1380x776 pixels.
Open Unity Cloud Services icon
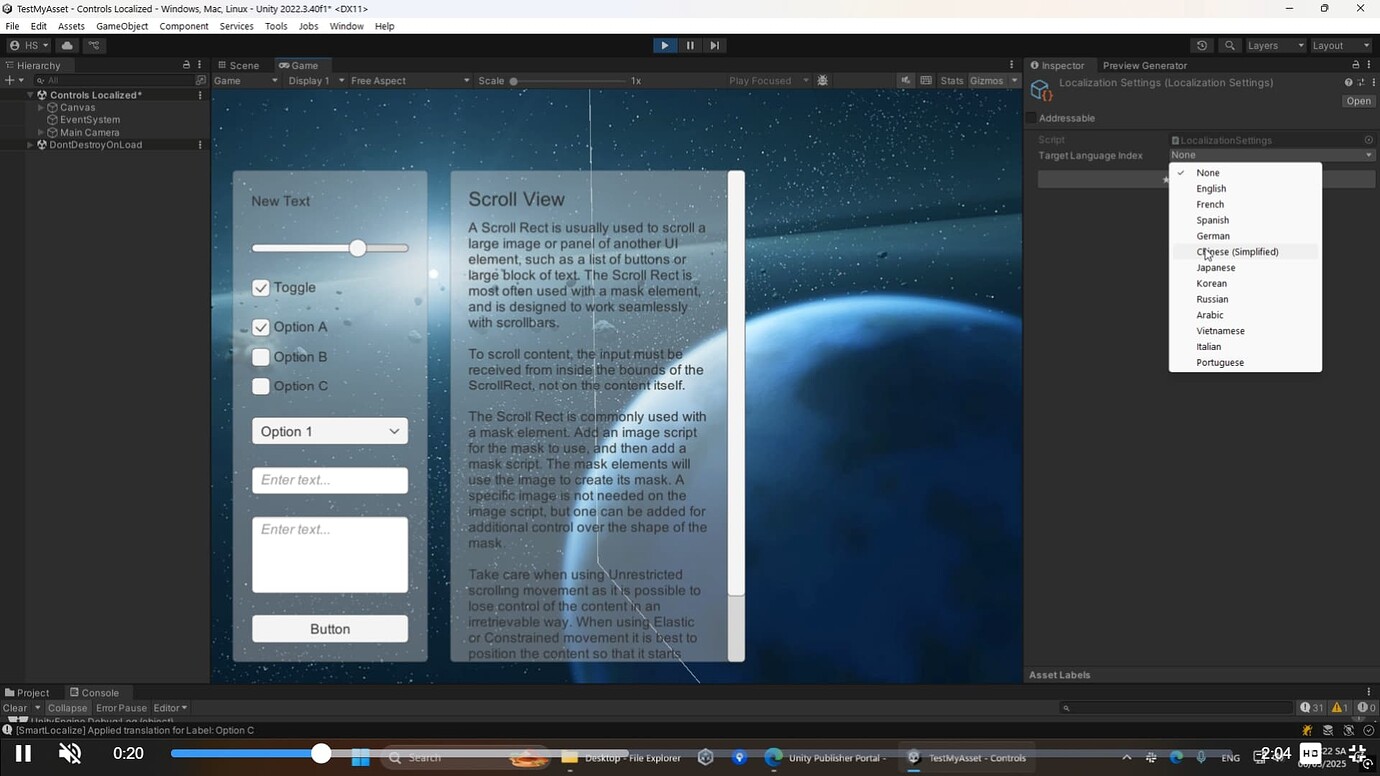66,45
